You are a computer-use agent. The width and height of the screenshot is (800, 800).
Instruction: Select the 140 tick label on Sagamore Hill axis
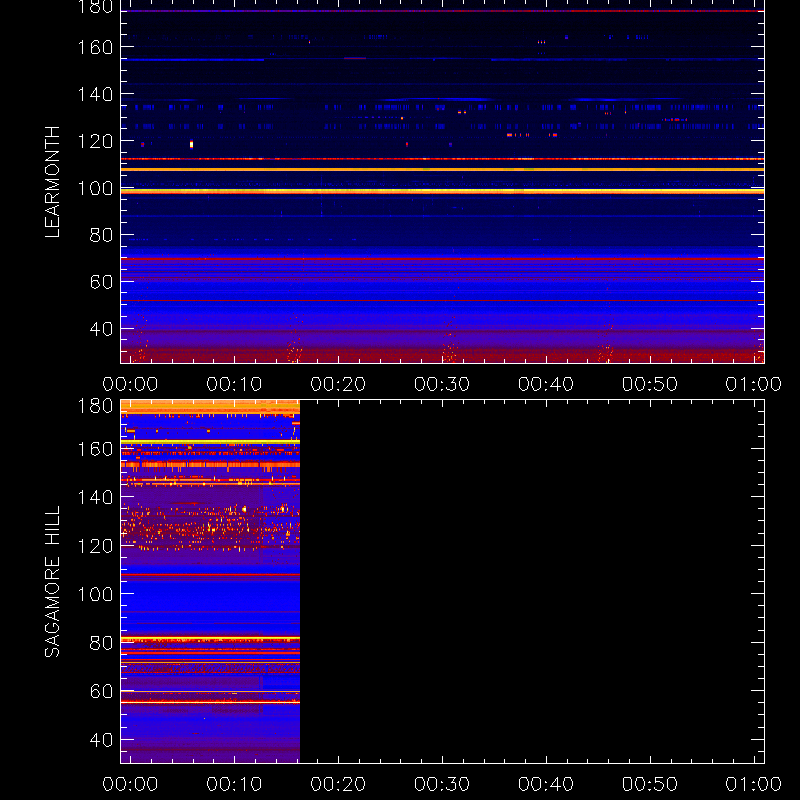coord(95,497)
